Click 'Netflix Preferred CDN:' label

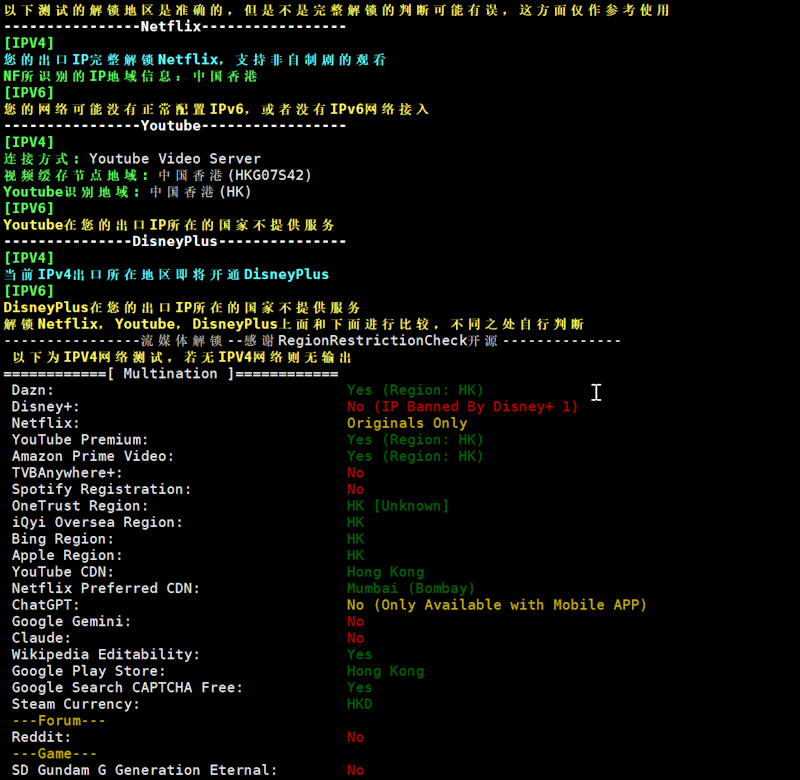tap(105, 588)
